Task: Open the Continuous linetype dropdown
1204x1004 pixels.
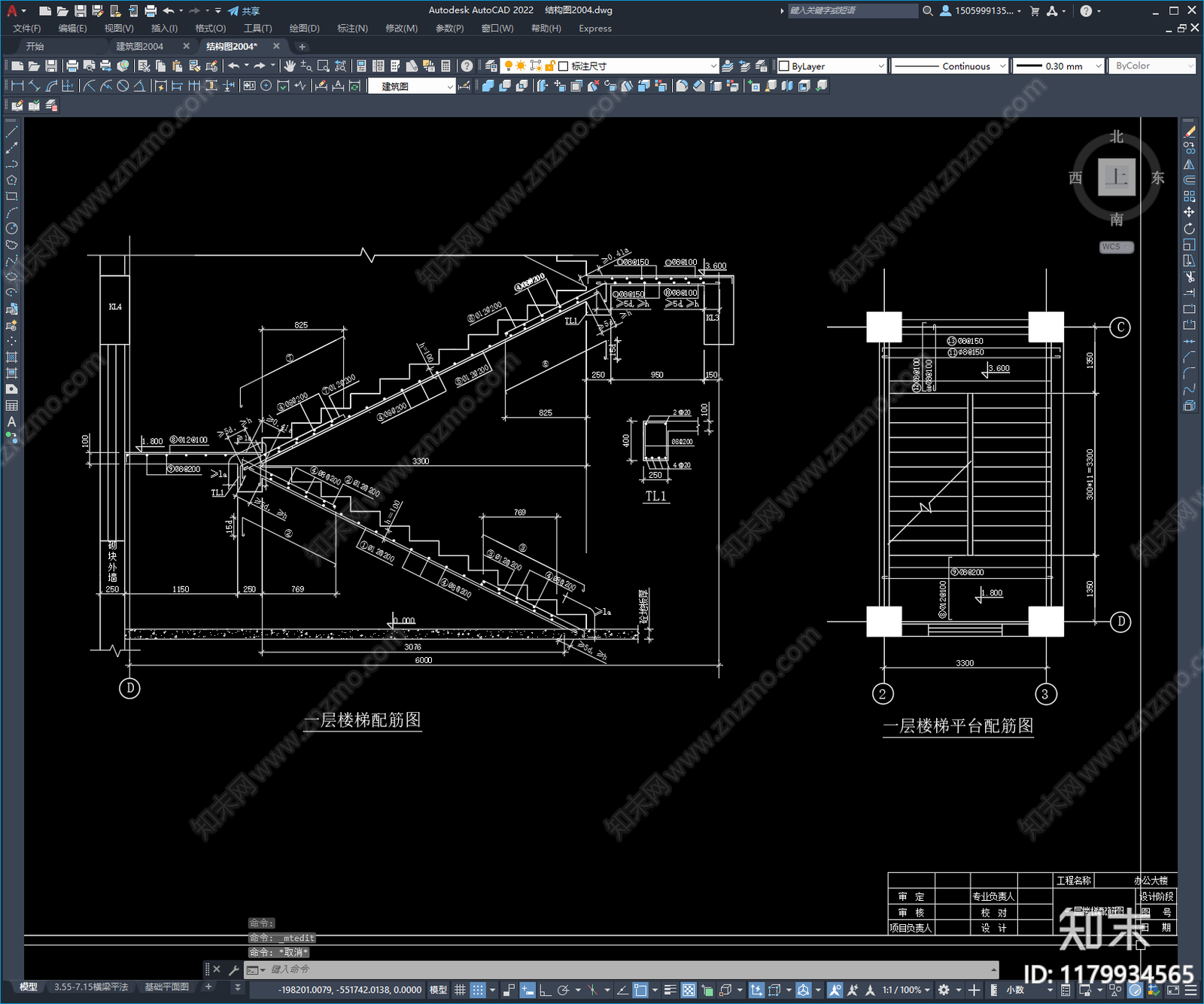Action: point(950,66)
